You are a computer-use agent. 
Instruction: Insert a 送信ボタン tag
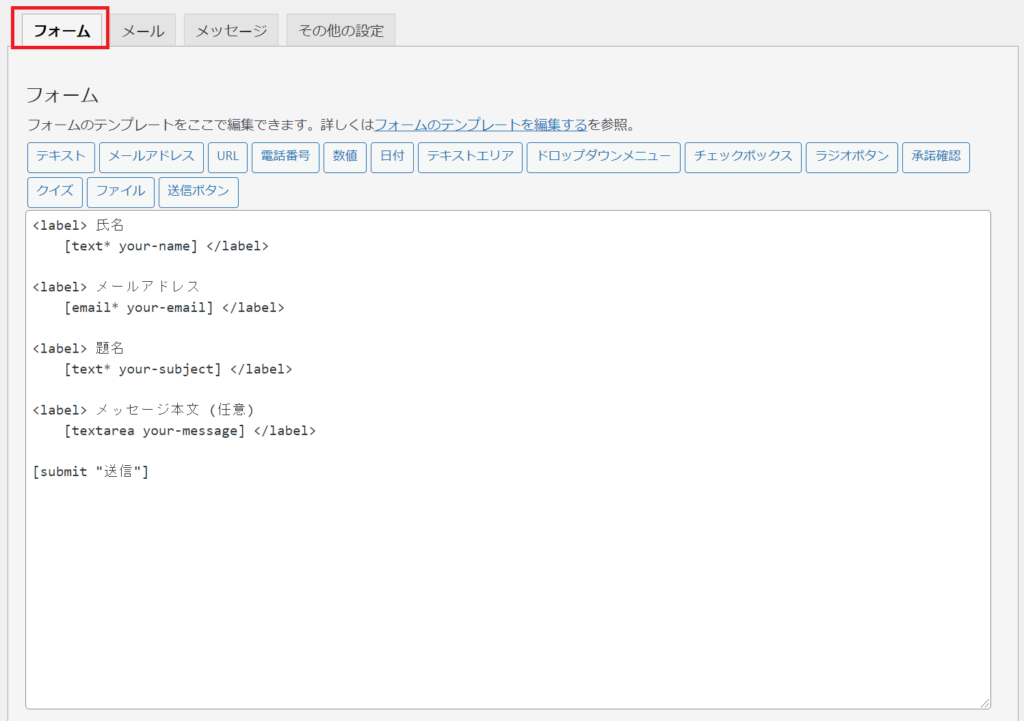click(199, 191)
